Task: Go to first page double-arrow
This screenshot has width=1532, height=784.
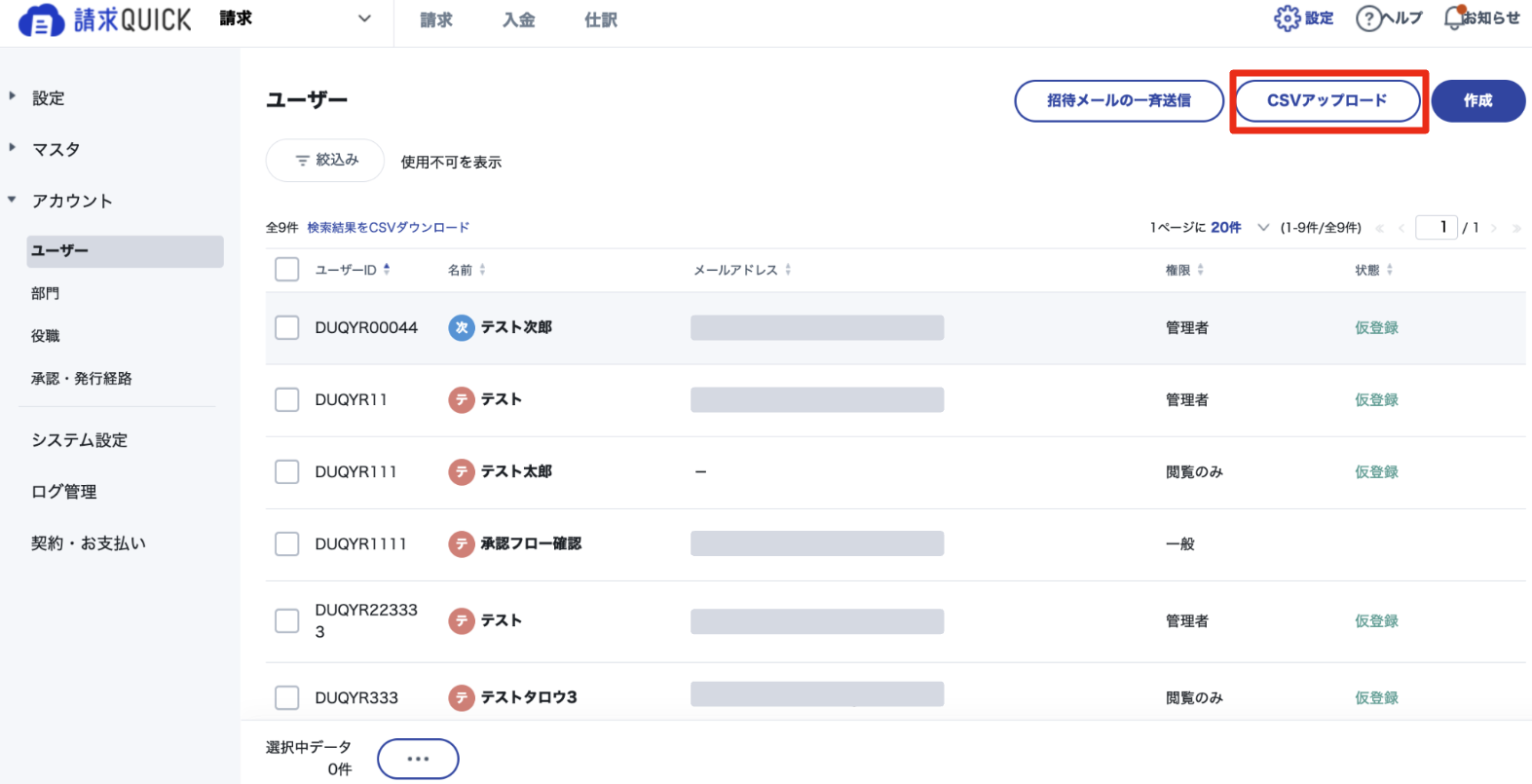Action: pyautogui.click(x=1379, y=228)
